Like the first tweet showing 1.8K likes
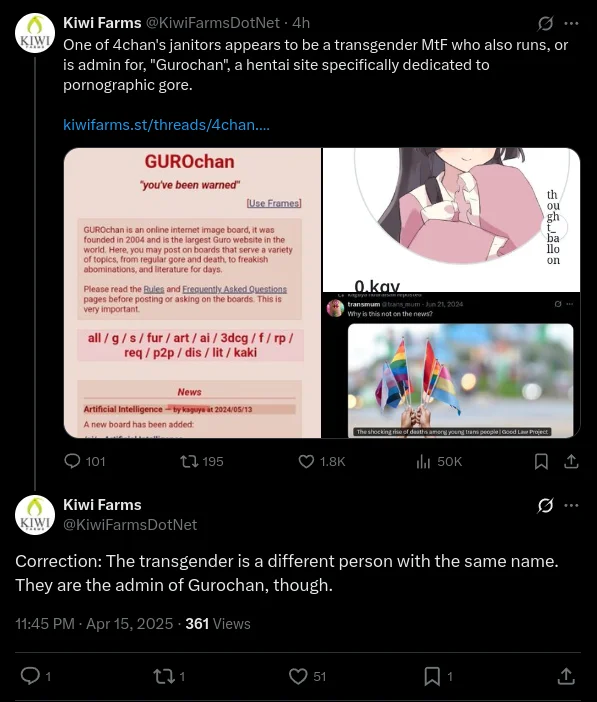 tap(306, 461)
